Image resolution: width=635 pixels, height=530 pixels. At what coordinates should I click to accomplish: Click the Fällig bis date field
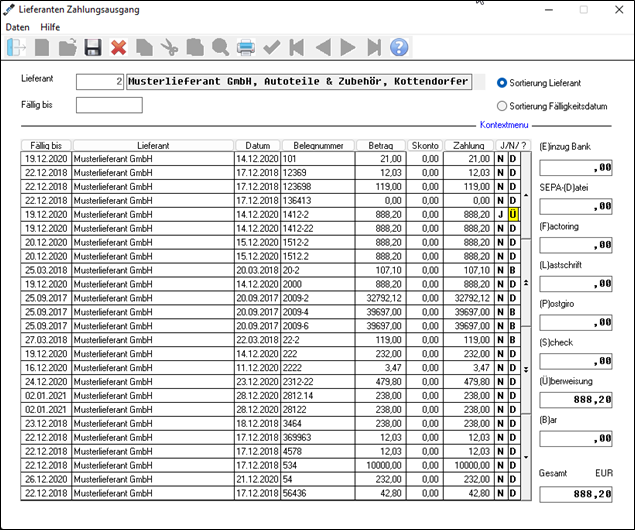click(x=109, y=105)
